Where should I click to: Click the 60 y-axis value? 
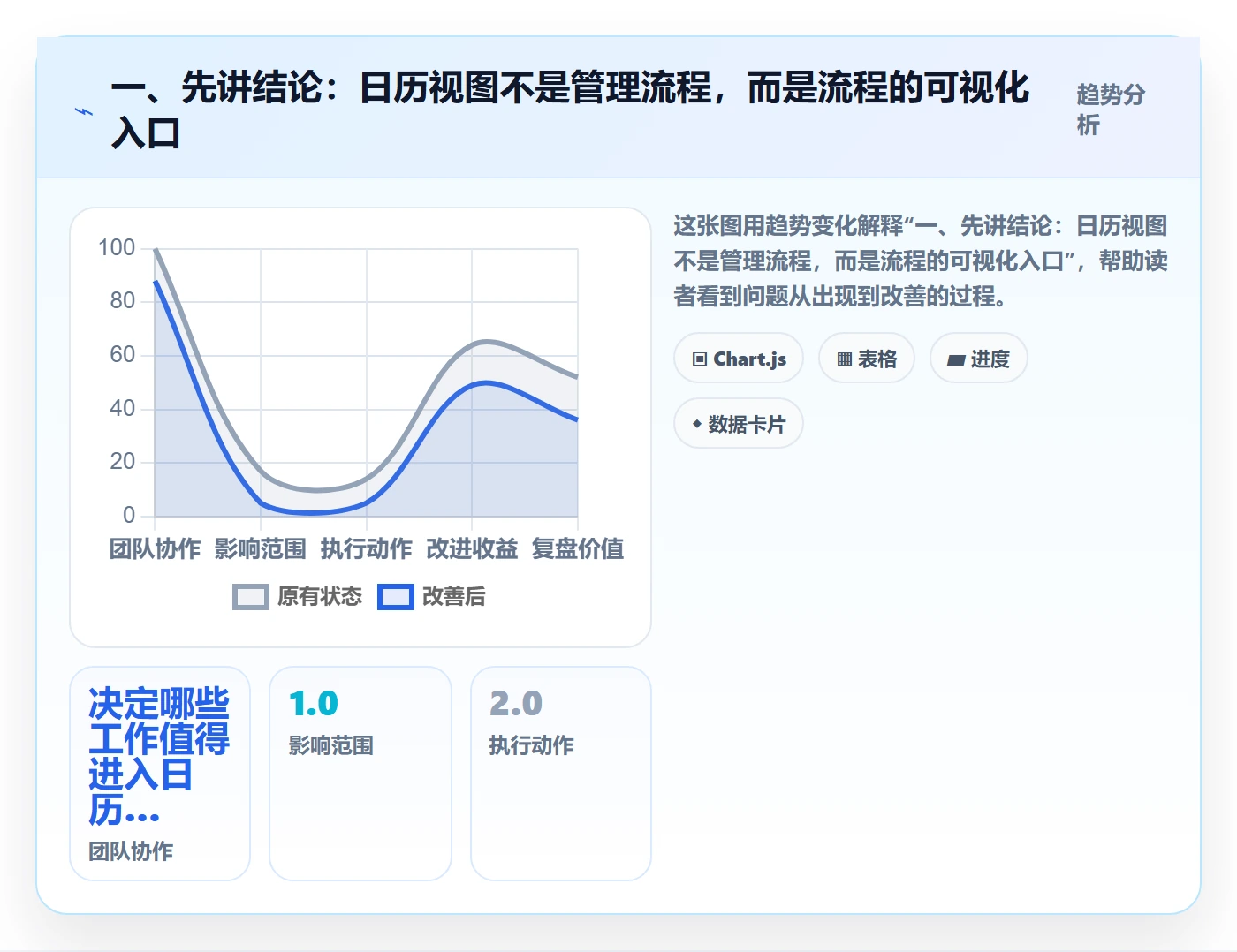coord(123,355)
